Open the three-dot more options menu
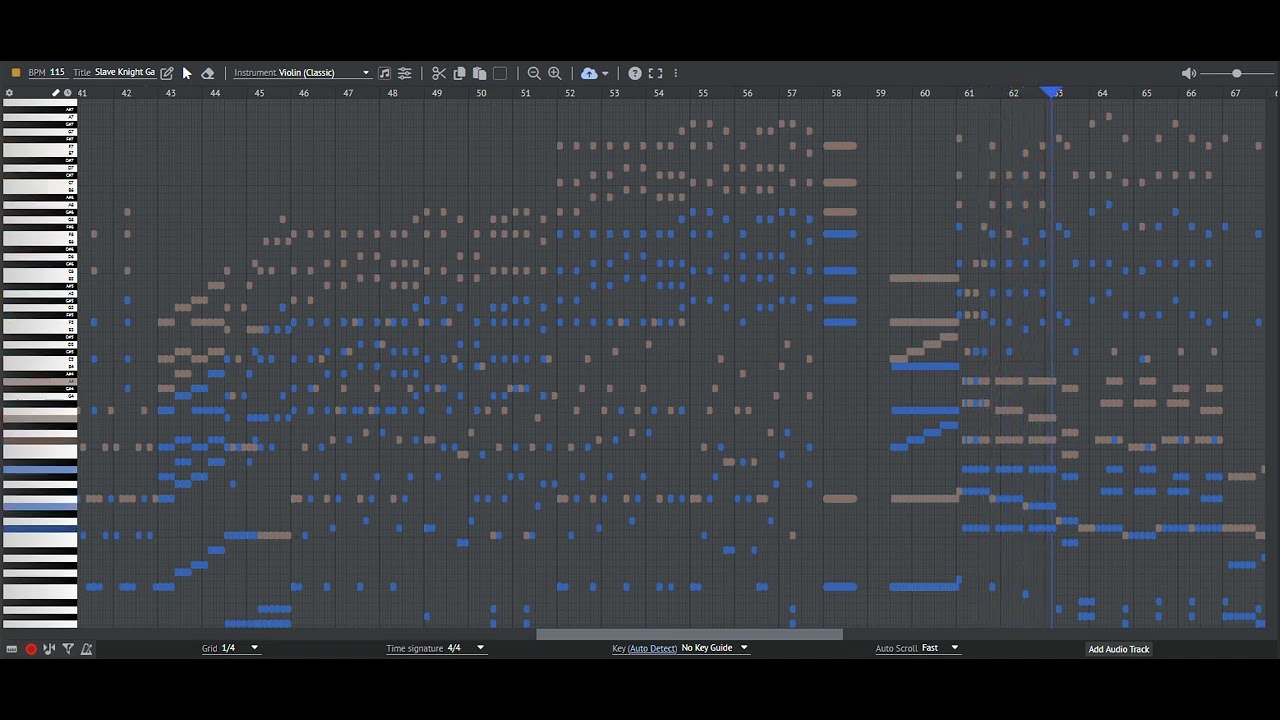The width and height of the screenshot is (1280, 720). click(676, 73)
